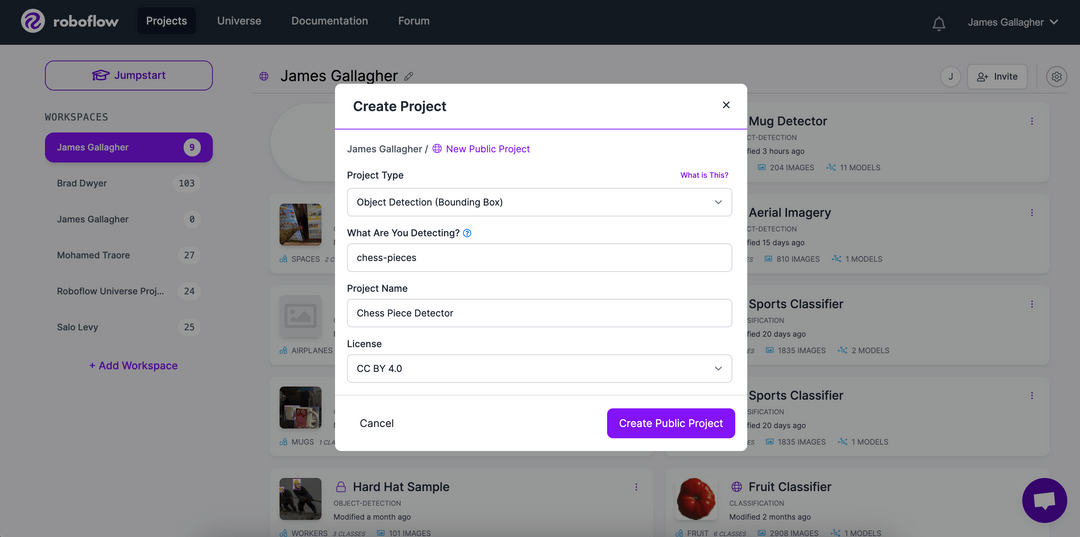Open the three-dot menu for Mug Detector
This screenshot has width=1080, height=537.
coord(1032,121)
